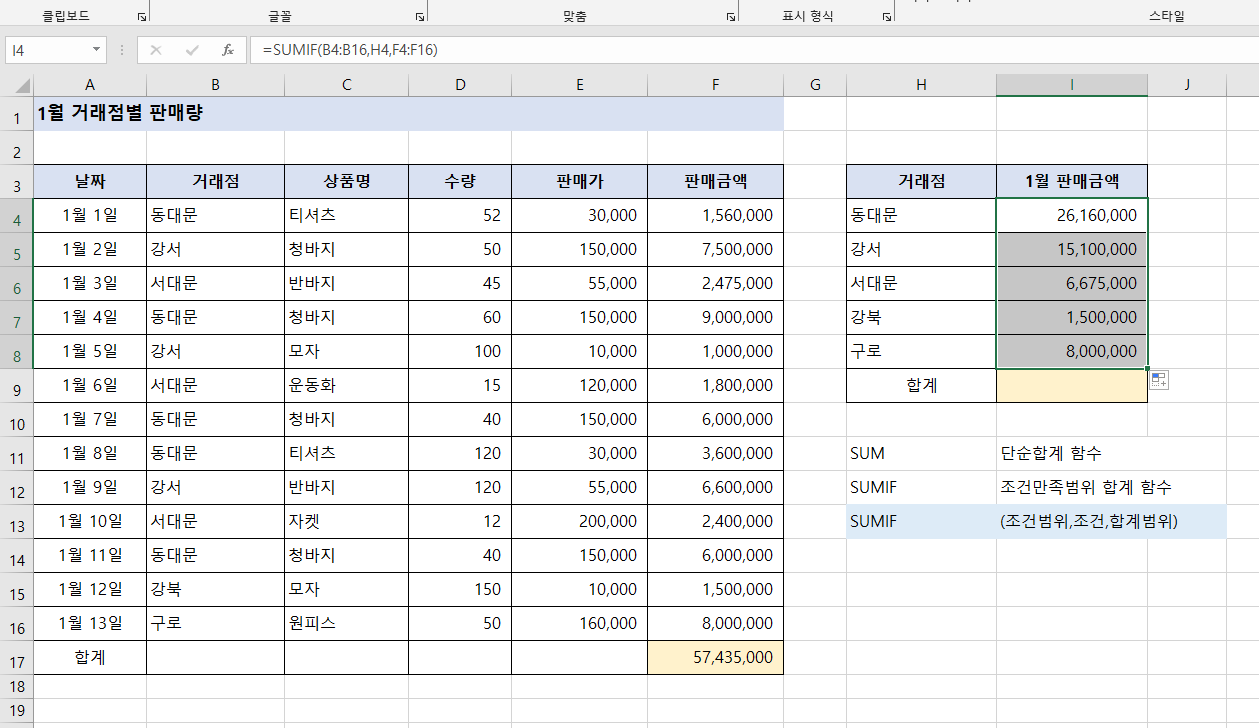Open the Auto Fill Options button
The height and width of the screenshot is (728, 1259).
tap(1159, 380)
